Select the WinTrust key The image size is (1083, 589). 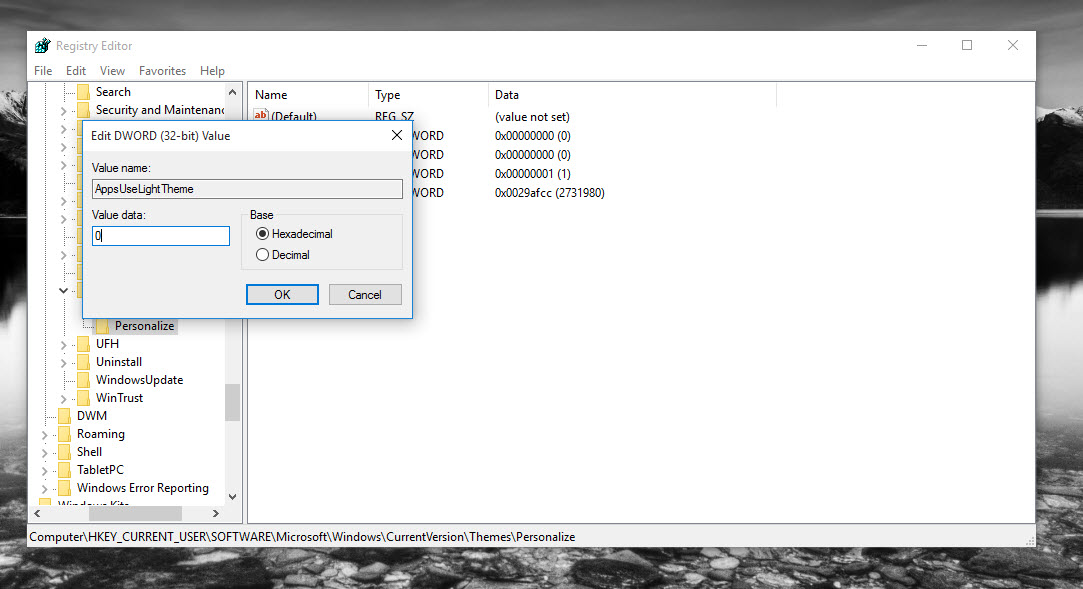click(119, 398)
